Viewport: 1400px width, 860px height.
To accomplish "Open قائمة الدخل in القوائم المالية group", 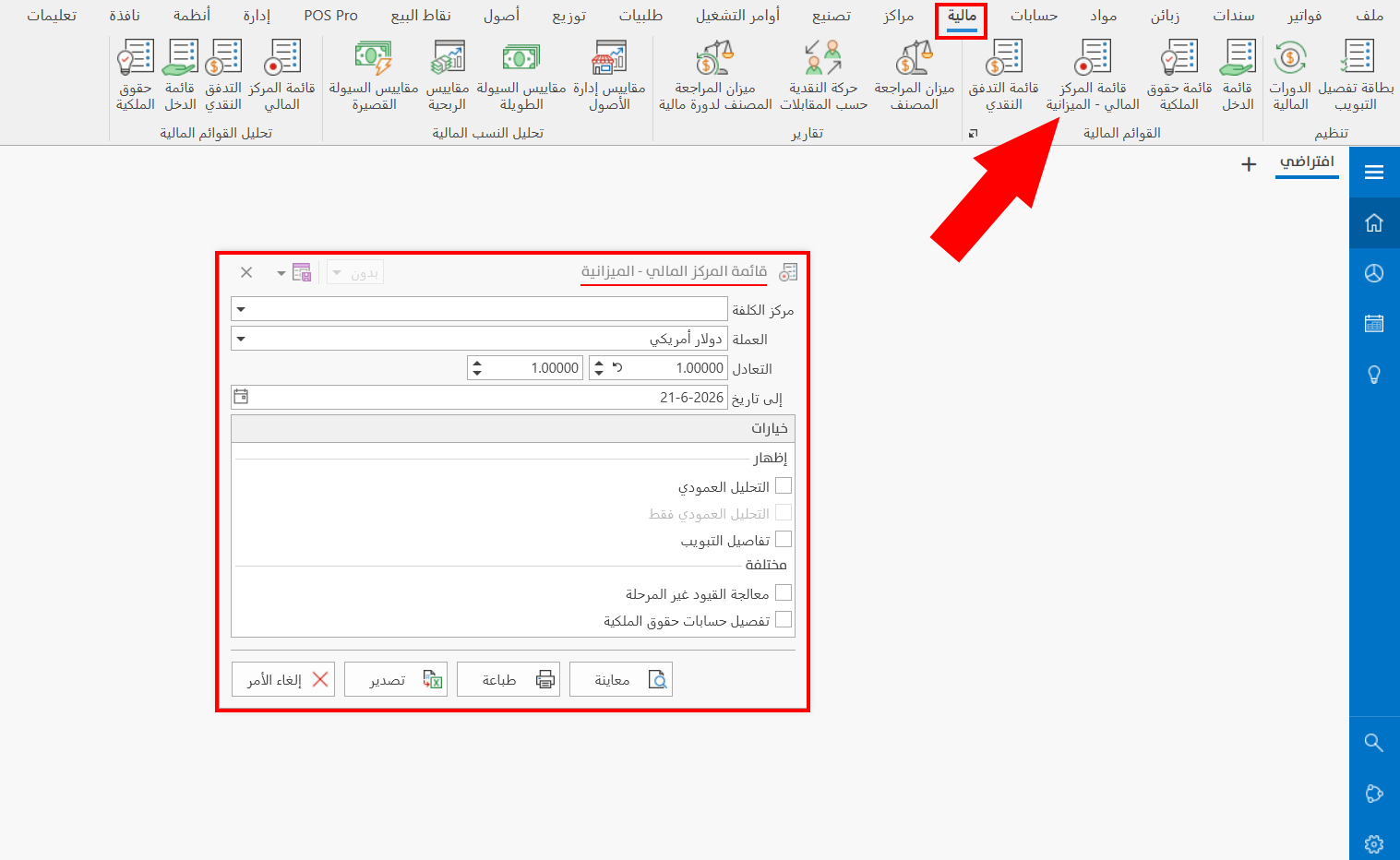I will pyautogui.click(x=1238, y=76).
